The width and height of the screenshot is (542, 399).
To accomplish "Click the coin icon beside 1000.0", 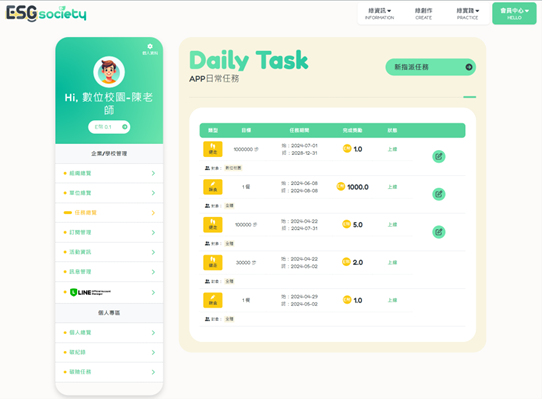I will pos(341,186).
